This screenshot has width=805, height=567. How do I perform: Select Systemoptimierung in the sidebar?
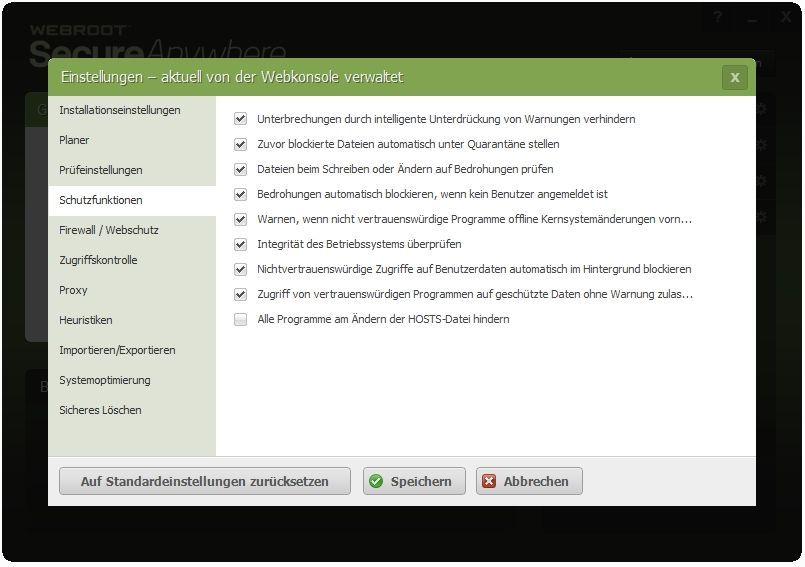pos(105,380)
